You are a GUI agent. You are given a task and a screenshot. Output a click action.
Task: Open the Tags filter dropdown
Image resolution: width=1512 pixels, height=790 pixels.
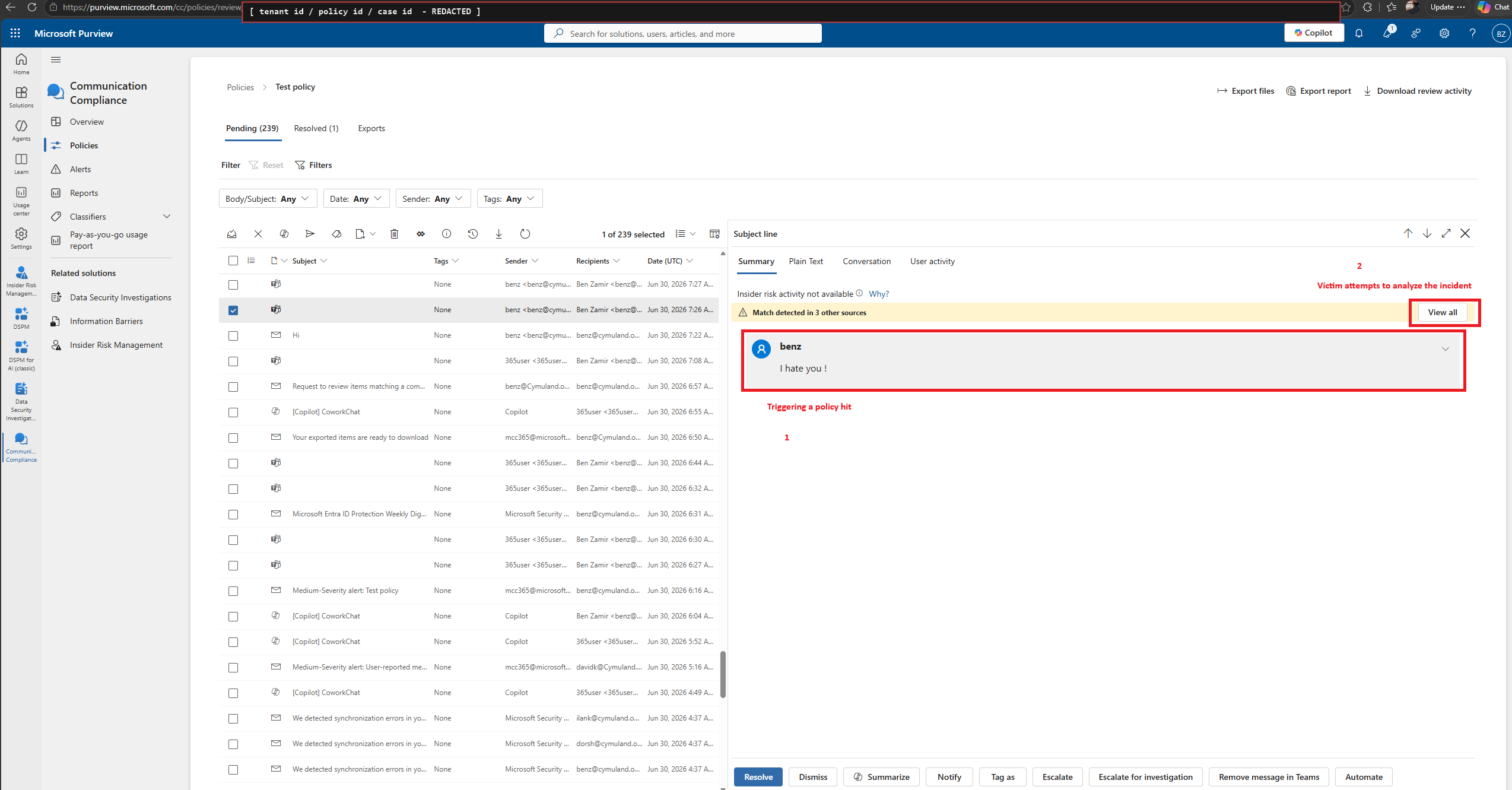pyautogui.click(x=510, y=199)
